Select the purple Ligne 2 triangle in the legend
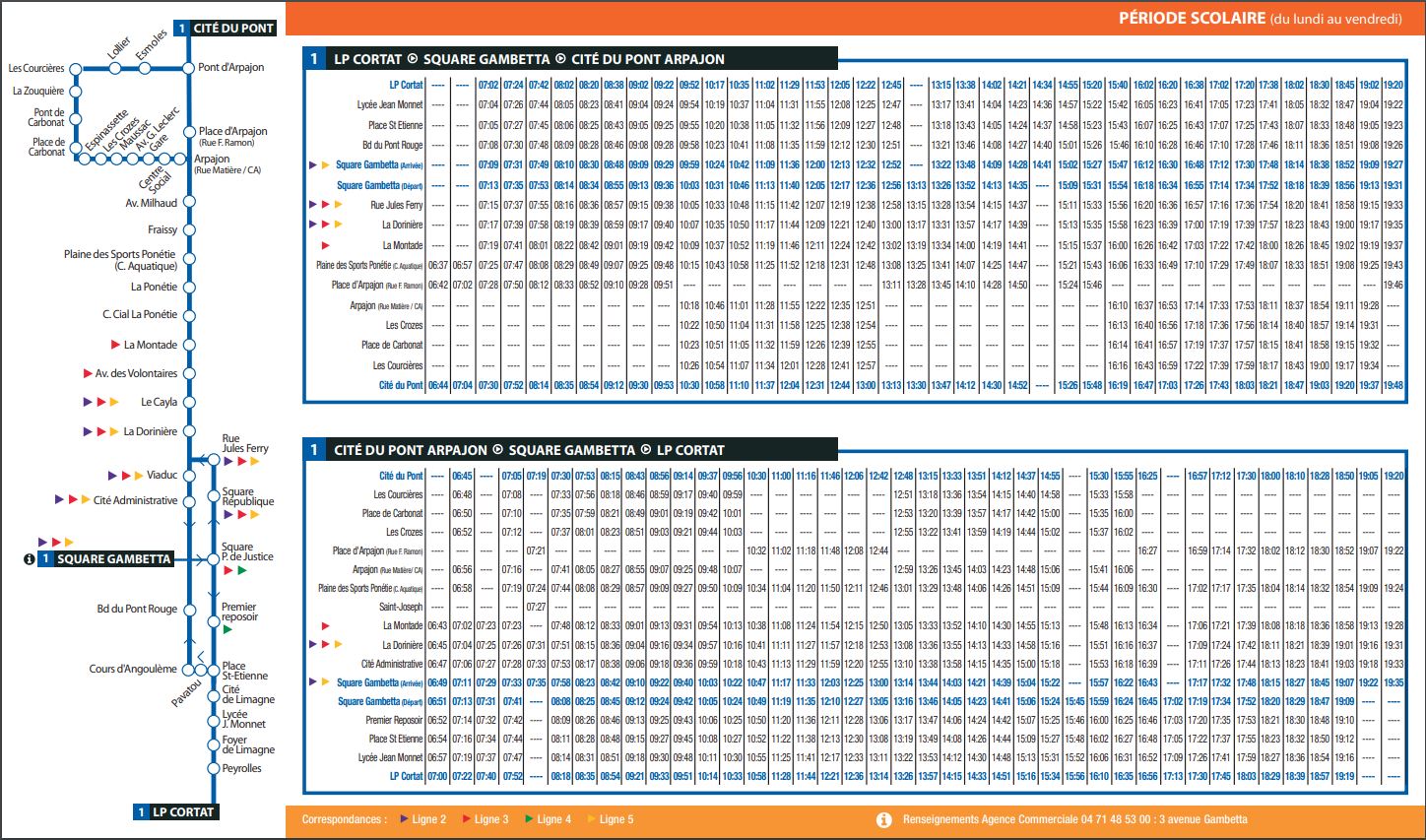The height and width of the screenshot is (840, 1426). coord(405,819)
